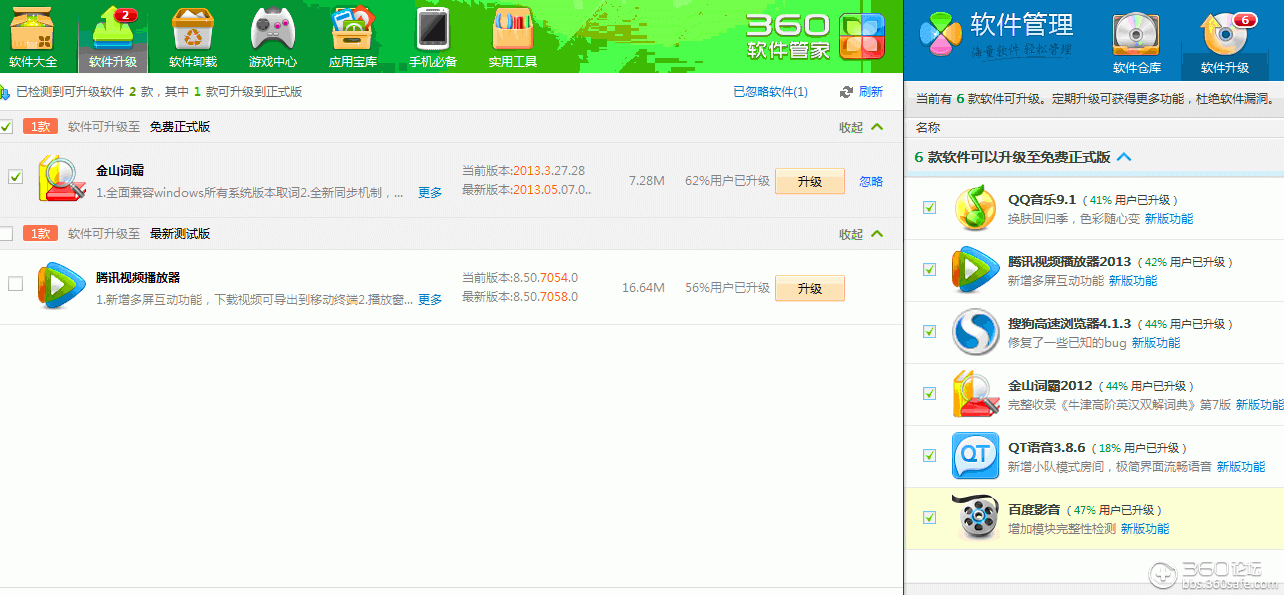Expand 金山词霸 description with 更多
This screenshot has height=595, width=1284.
coord(430,193)
